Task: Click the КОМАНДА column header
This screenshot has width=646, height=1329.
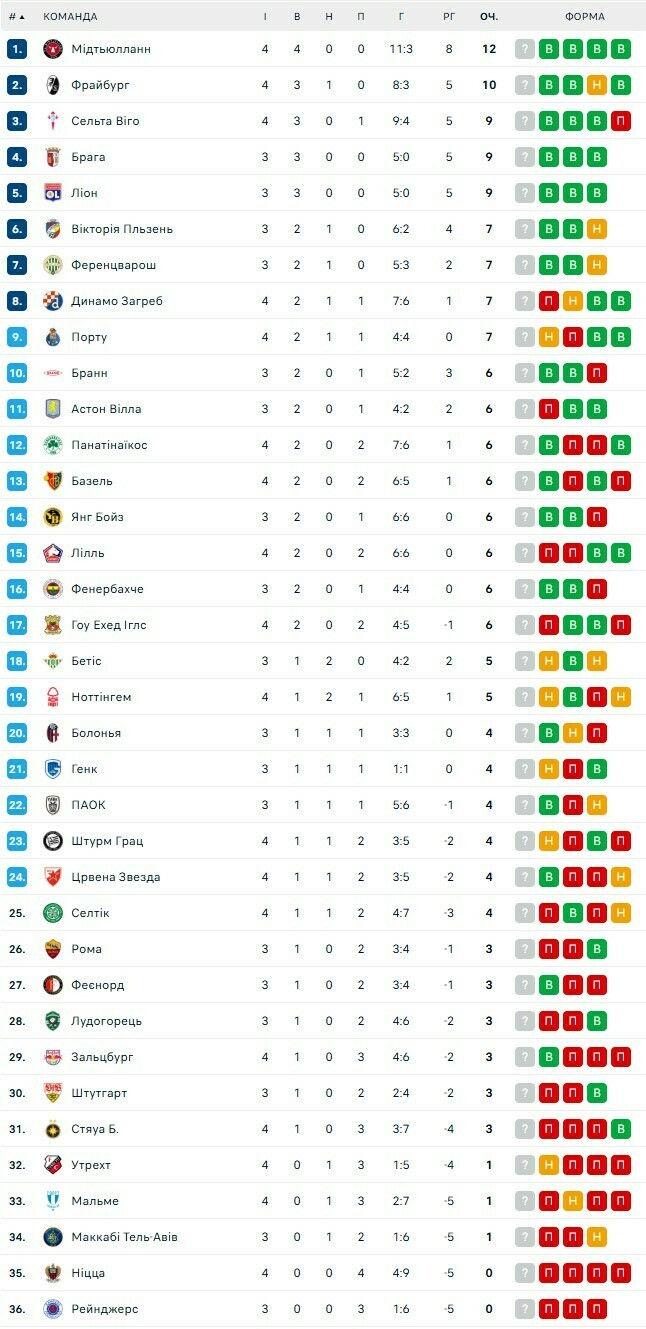Action: coord(70,16)
